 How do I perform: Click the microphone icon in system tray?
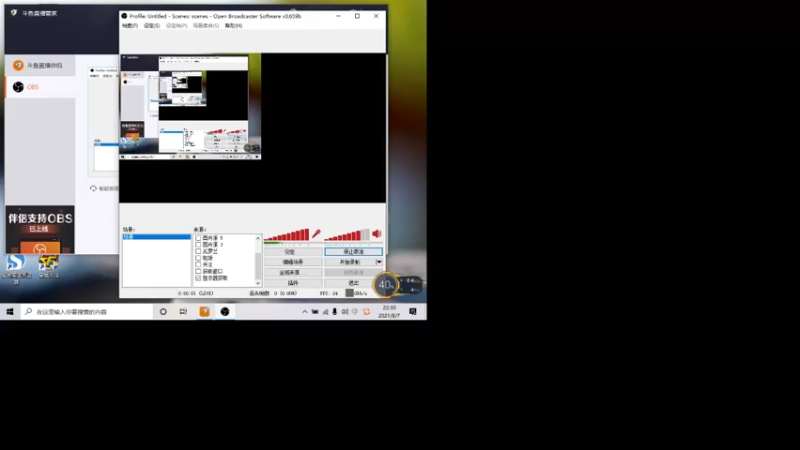[335, 311]
